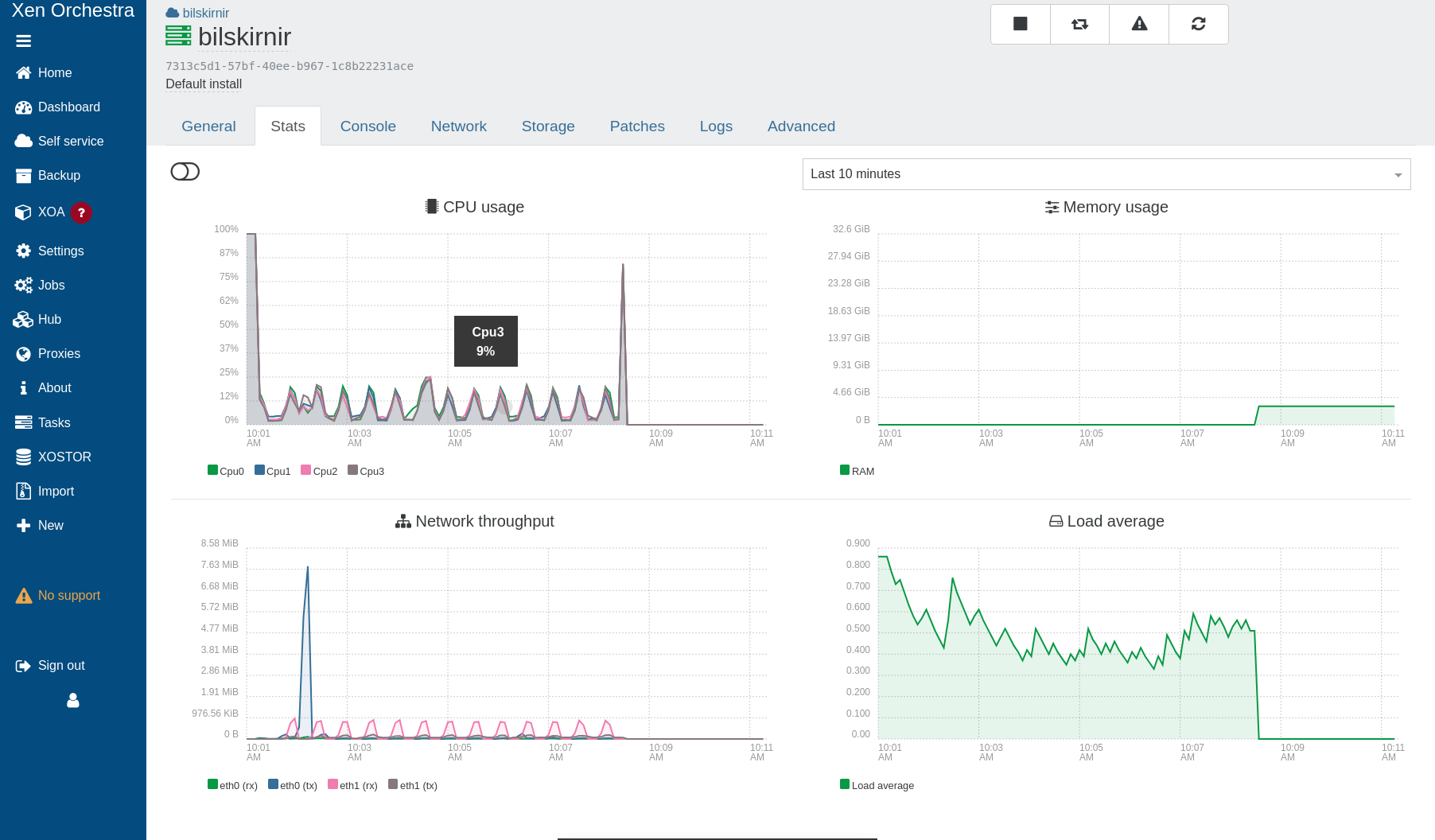Sign out of Xen Orchestra
The image size is (1435, 840).
(x=50, y=665)
